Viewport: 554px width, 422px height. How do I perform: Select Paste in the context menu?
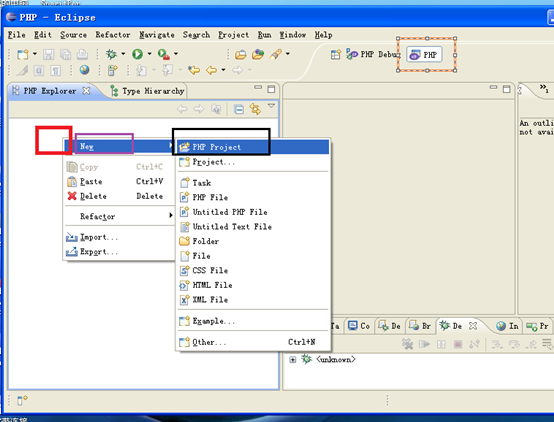(119, 181)
